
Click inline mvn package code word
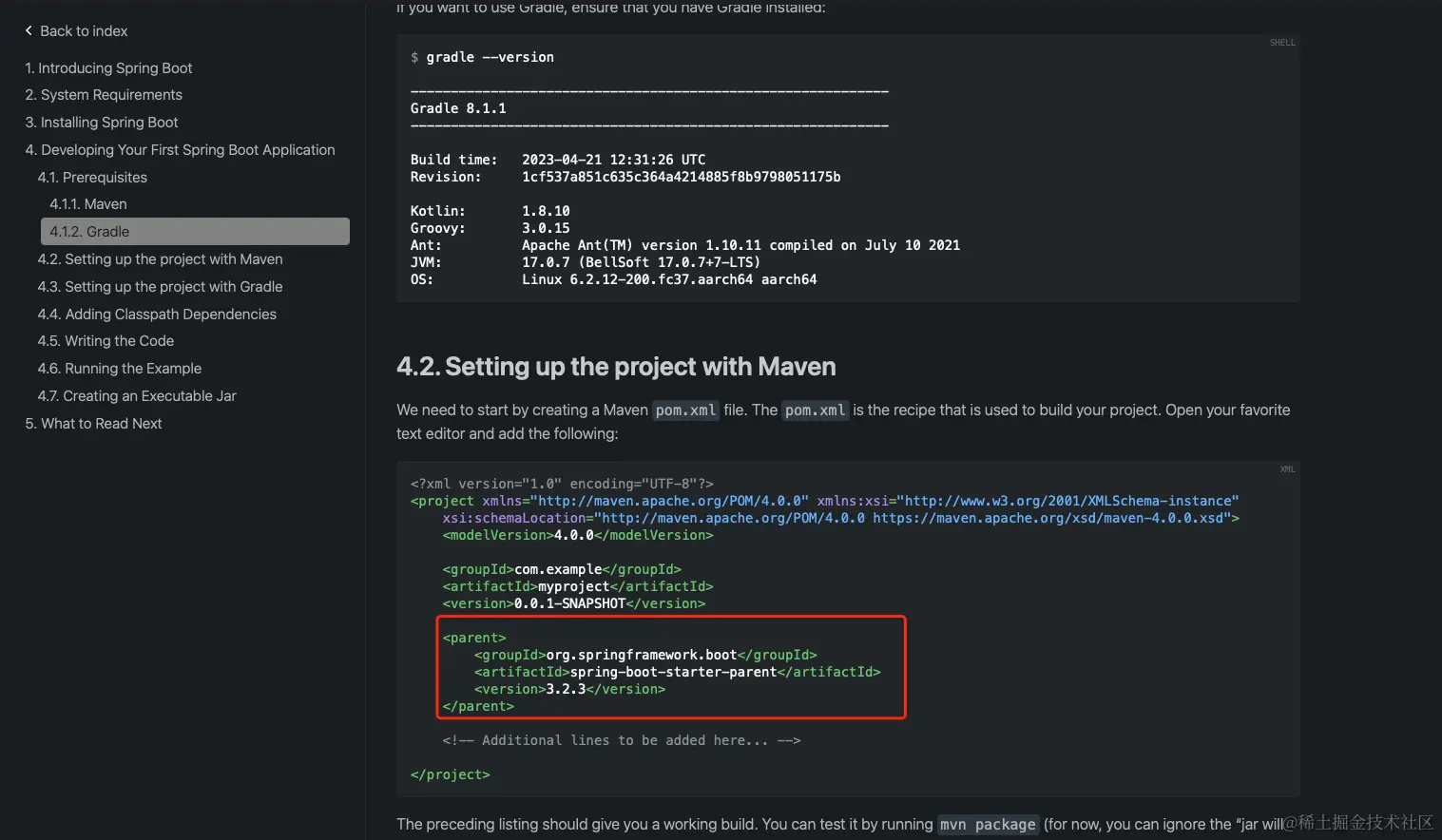988,825
